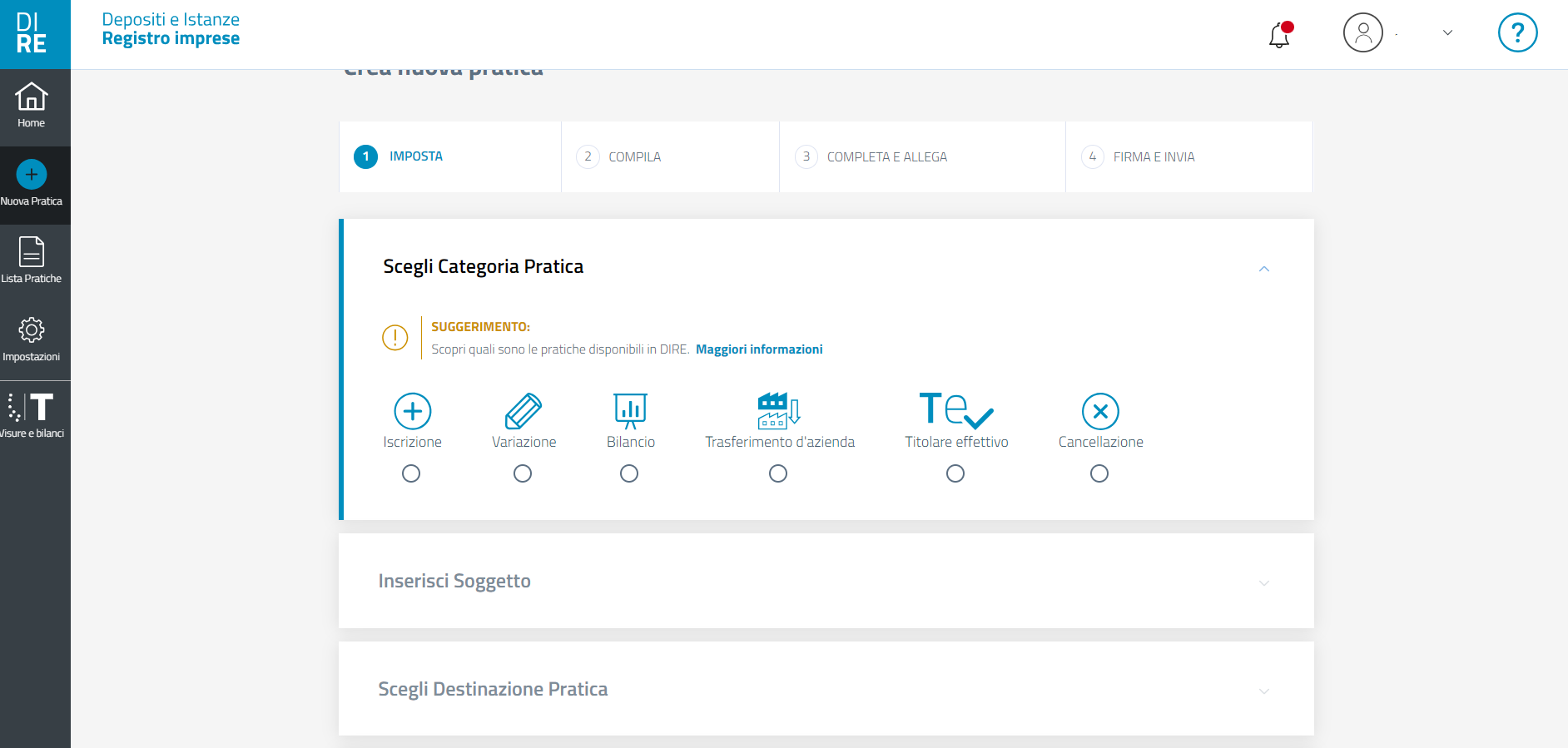Go to step 4 Firma e Invia
Screen dimensions: 1568x748
(1154, 157)
